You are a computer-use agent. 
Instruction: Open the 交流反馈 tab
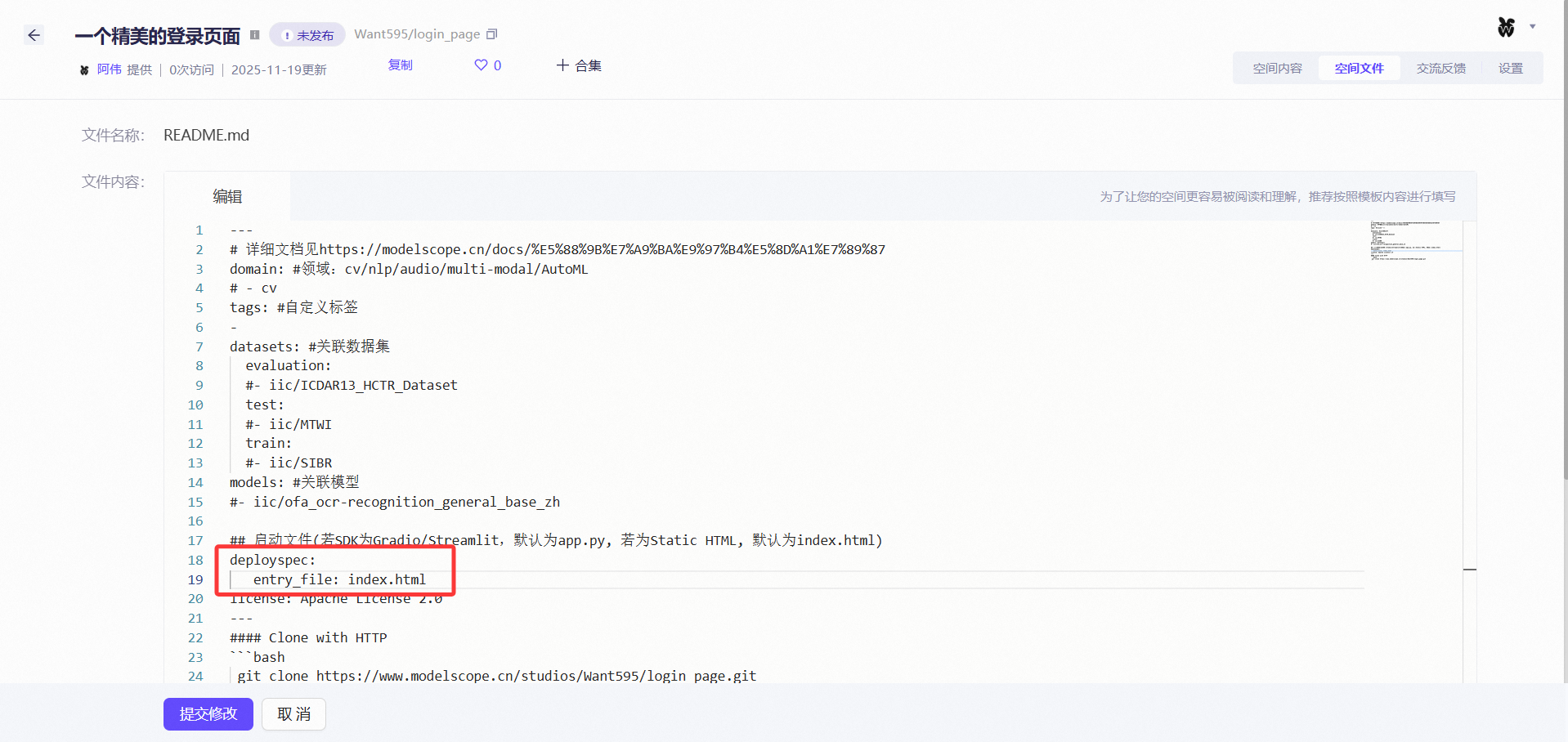[x=1440, y=68]
